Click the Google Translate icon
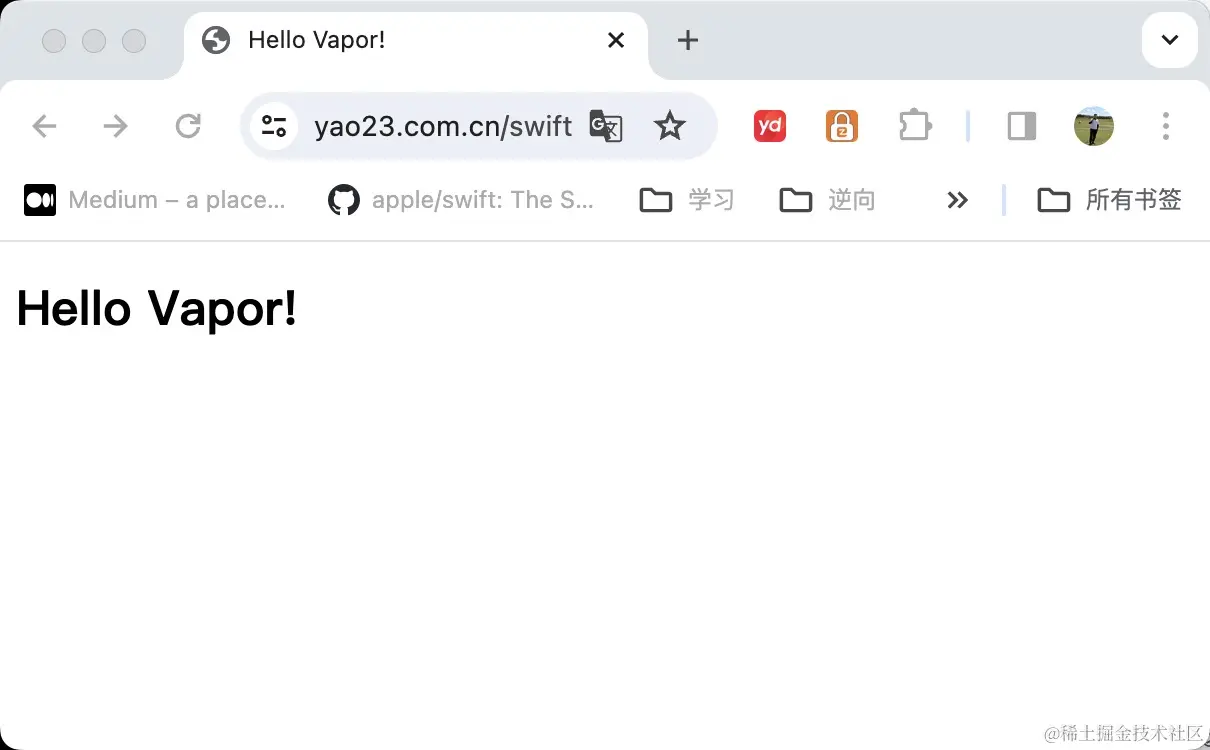Image resolution: width=1210 pixels, height=750 pixels. click(606, 126)
